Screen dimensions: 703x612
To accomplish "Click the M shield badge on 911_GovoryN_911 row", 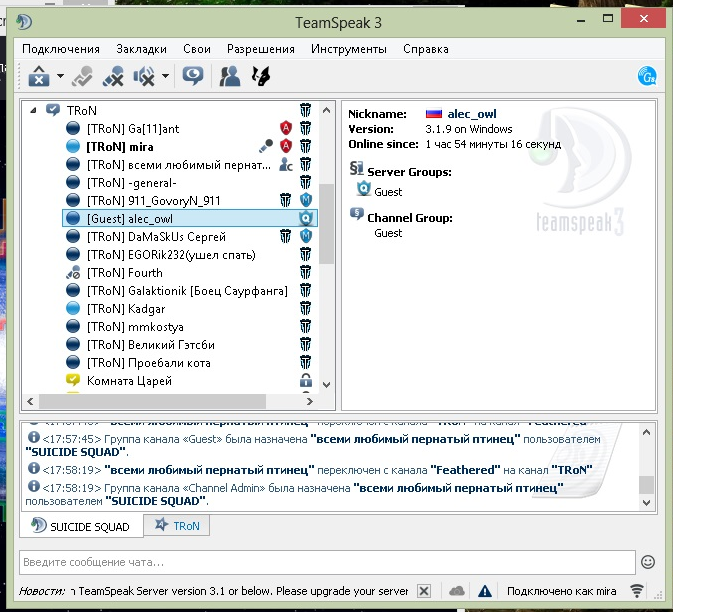I will pyautogui.click(x=306, y=200).
